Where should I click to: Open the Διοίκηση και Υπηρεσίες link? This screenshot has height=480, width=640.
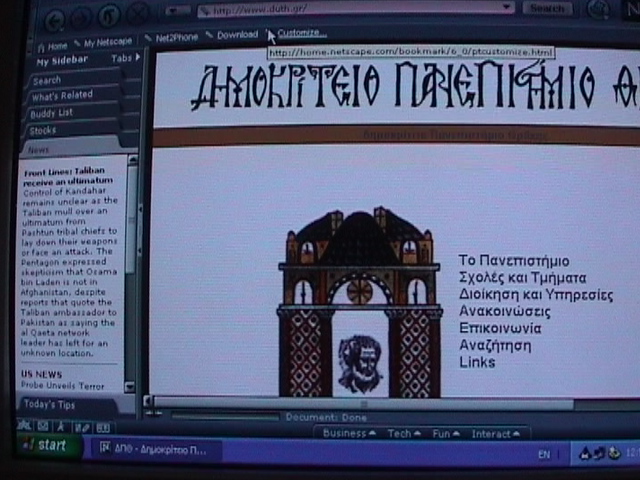[536, 294]
